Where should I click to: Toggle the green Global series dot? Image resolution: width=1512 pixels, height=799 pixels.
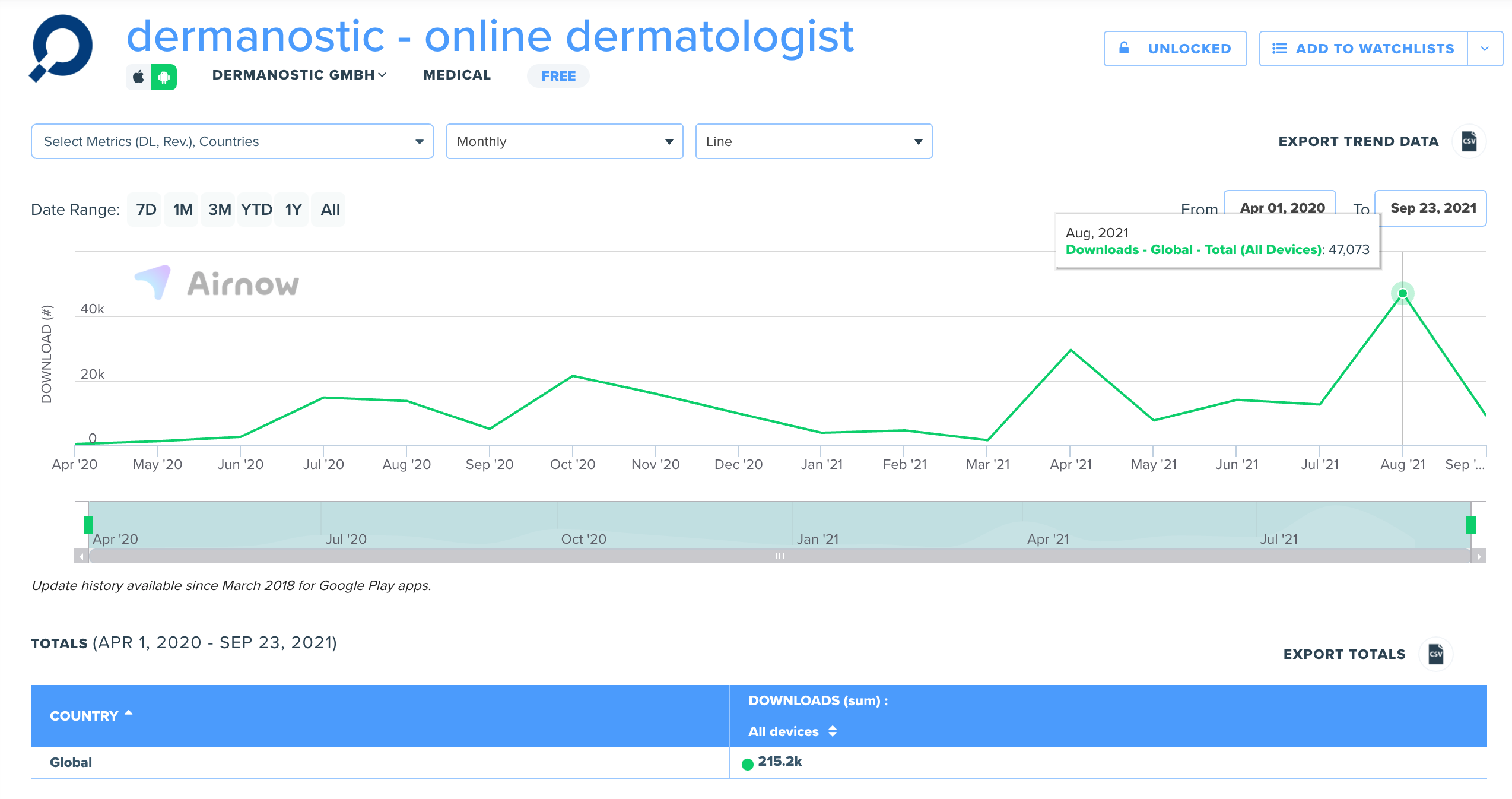coord(748,764)
